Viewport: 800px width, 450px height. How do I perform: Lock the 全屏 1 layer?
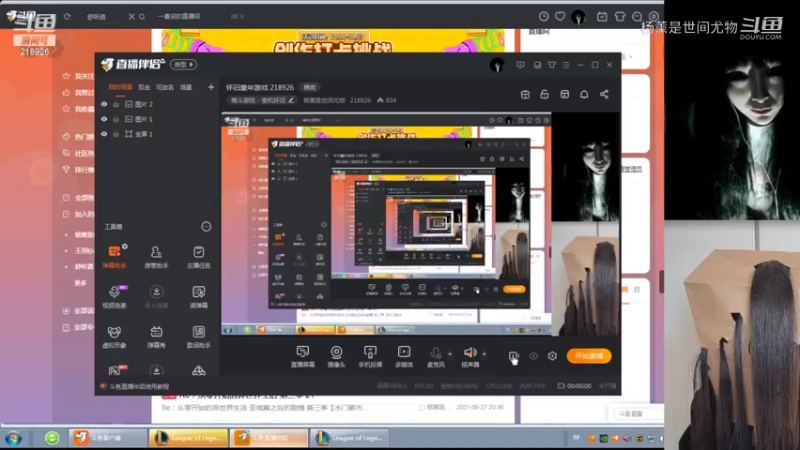coord(116,134)
